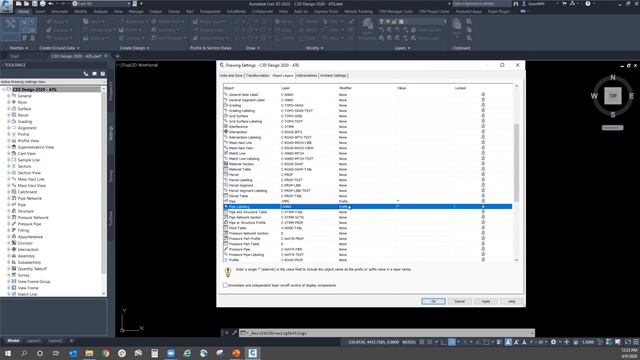The image size is (640, 360).
Task: Toggle lock for the Match Line row
Action: click(483, 153)
